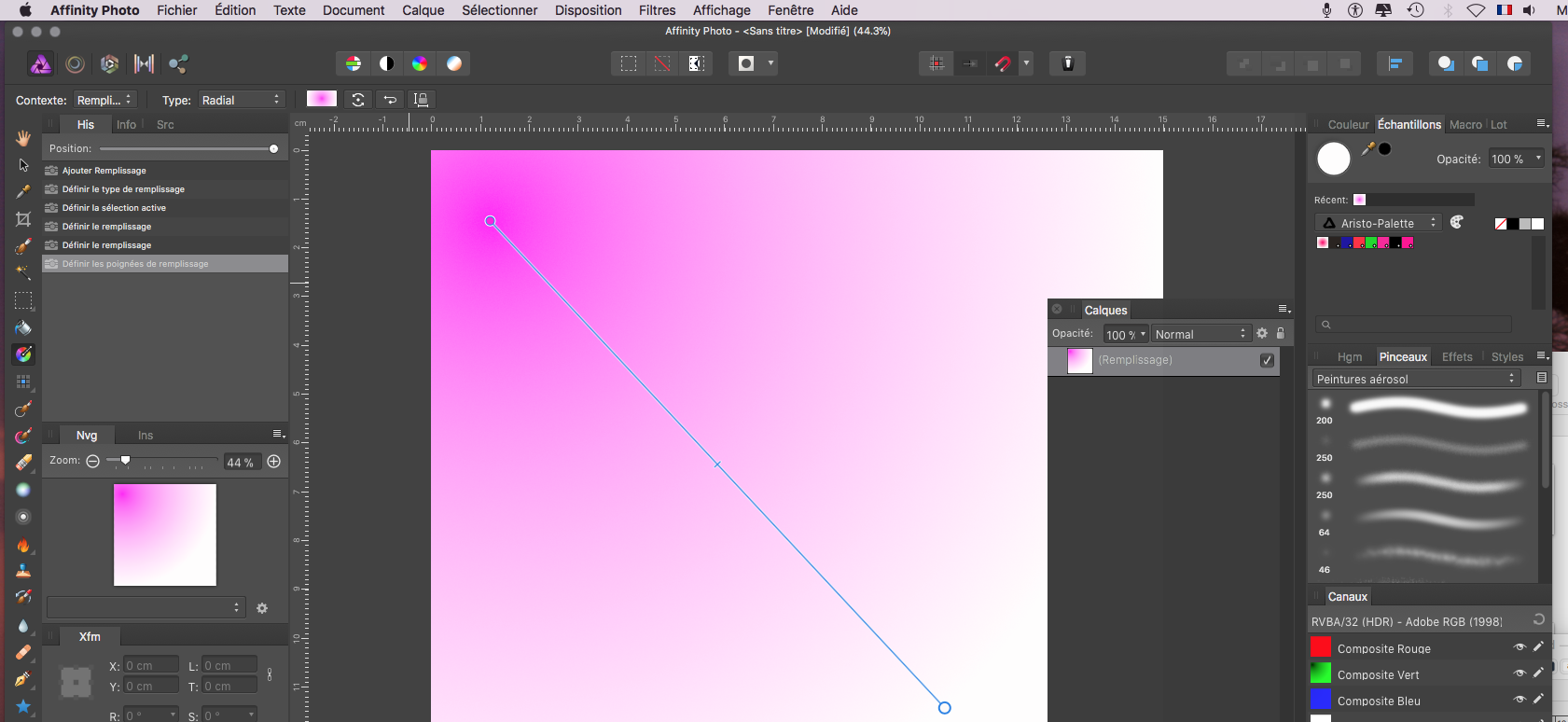
Task: Toggle edit pencil for Composite Rouge channel
Action: (1538, 646)
